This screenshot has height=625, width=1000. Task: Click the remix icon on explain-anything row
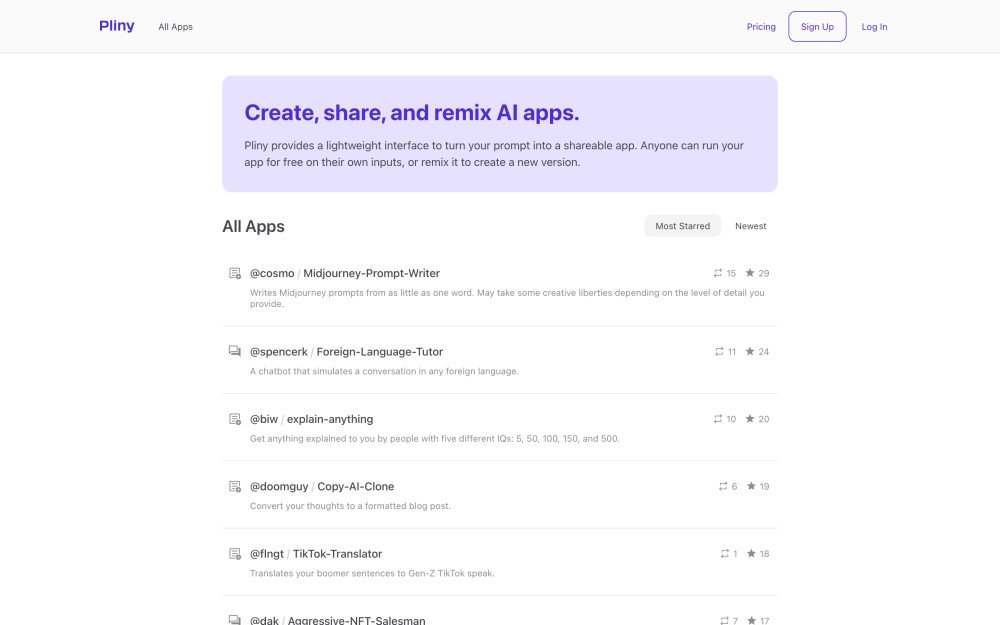pyautogui.click(x=718, y=419)
